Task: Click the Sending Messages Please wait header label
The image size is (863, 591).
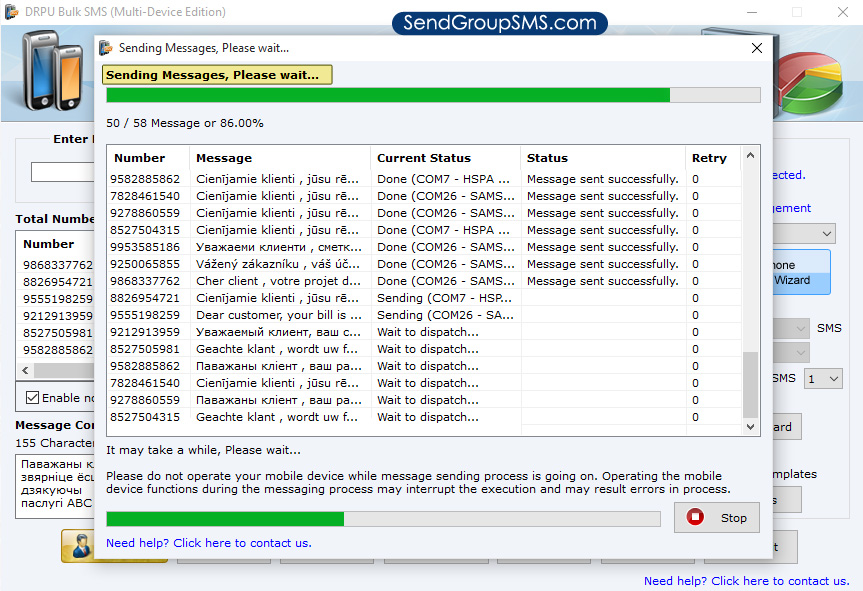Action: tap(216, 74)
